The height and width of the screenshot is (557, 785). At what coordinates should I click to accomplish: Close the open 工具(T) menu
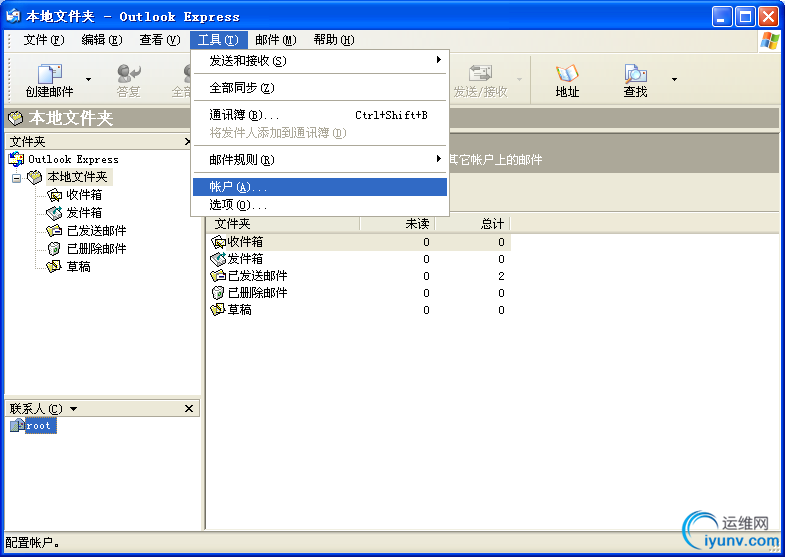(x=218, y=40)
